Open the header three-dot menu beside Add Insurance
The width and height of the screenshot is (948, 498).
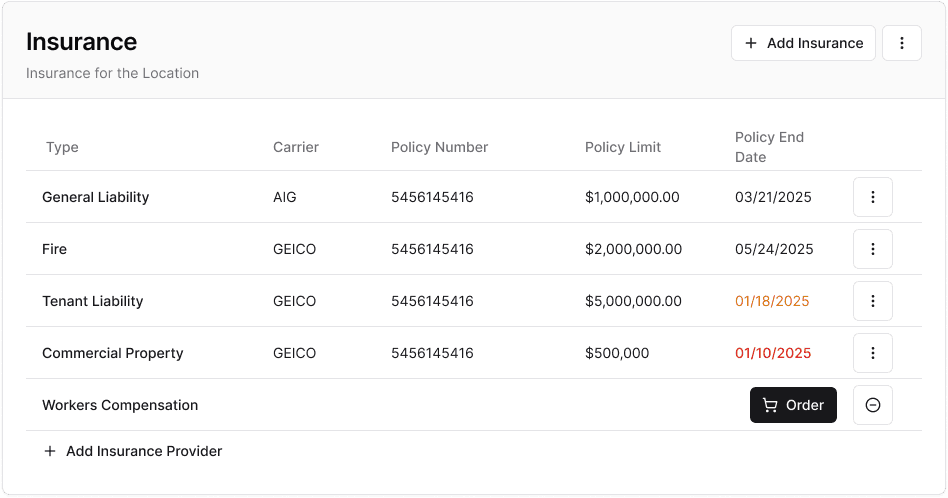pos(901,43)
